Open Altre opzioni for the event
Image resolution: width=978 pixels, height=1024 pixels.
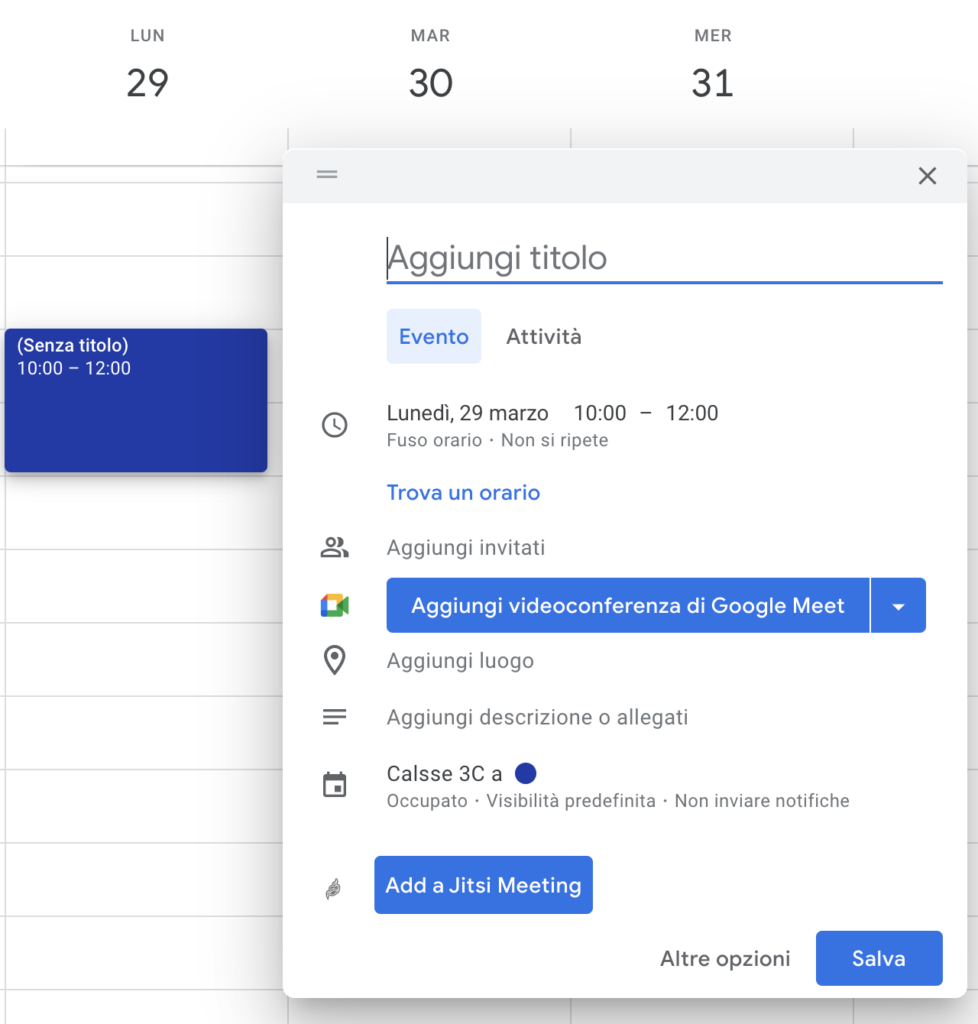[725, 958]
